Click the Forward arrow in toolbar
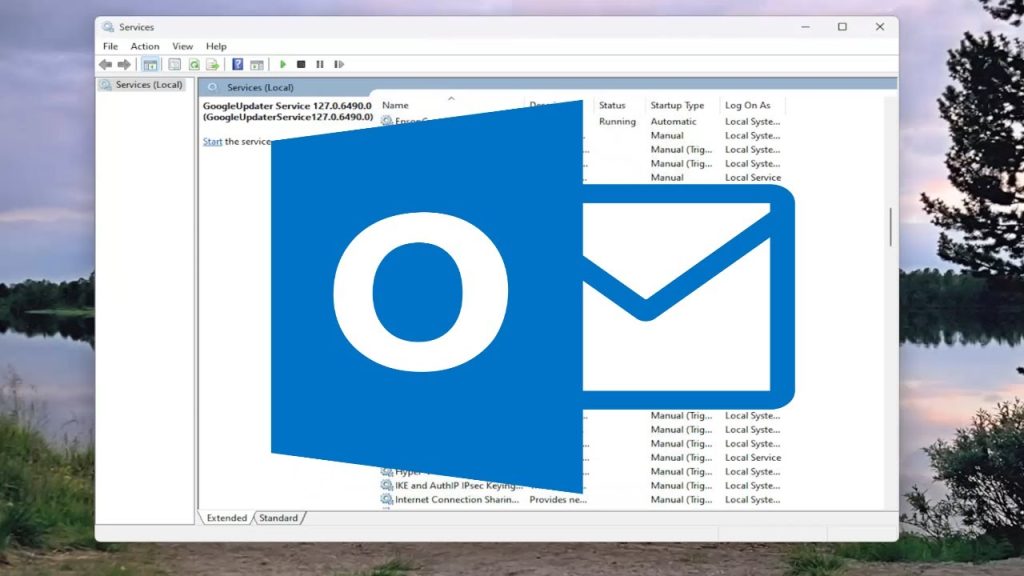The height and width of the screenshot is (576, 1024). point(124,65)
